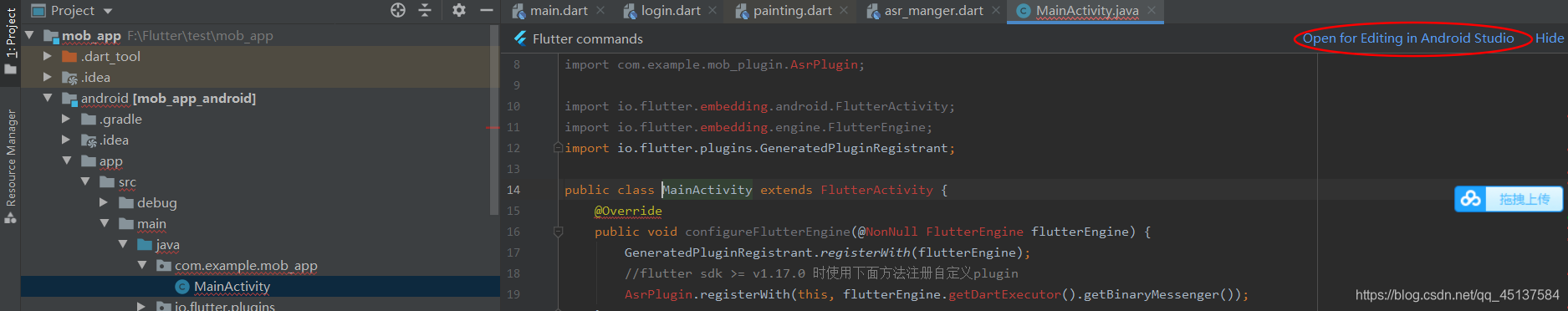Click MainActivity class name in code

(x=707, y=190)
